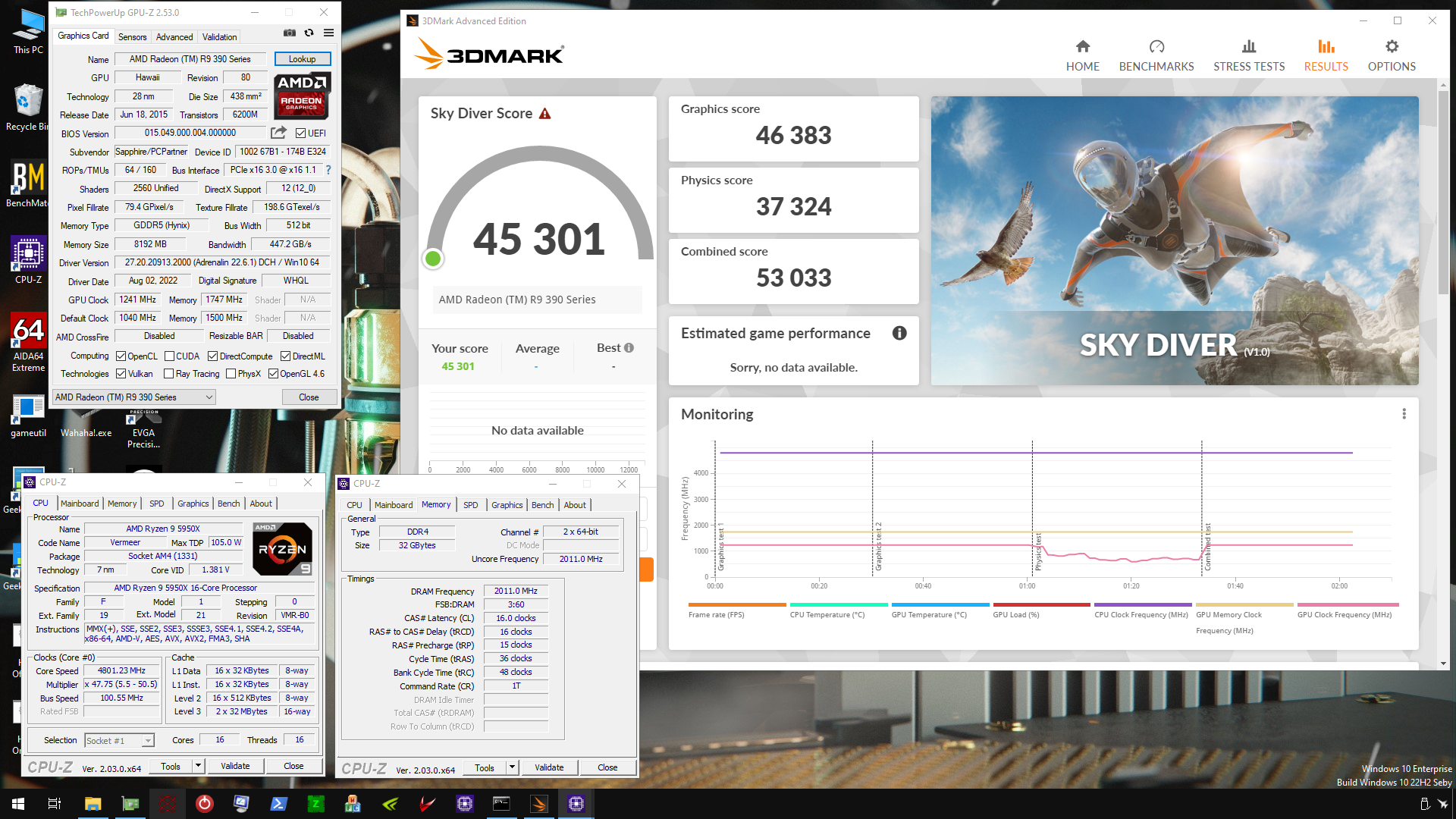Open the EVGA Precision desktop shortcut
Screen dimensions: 1456x819
click(143, 429)
